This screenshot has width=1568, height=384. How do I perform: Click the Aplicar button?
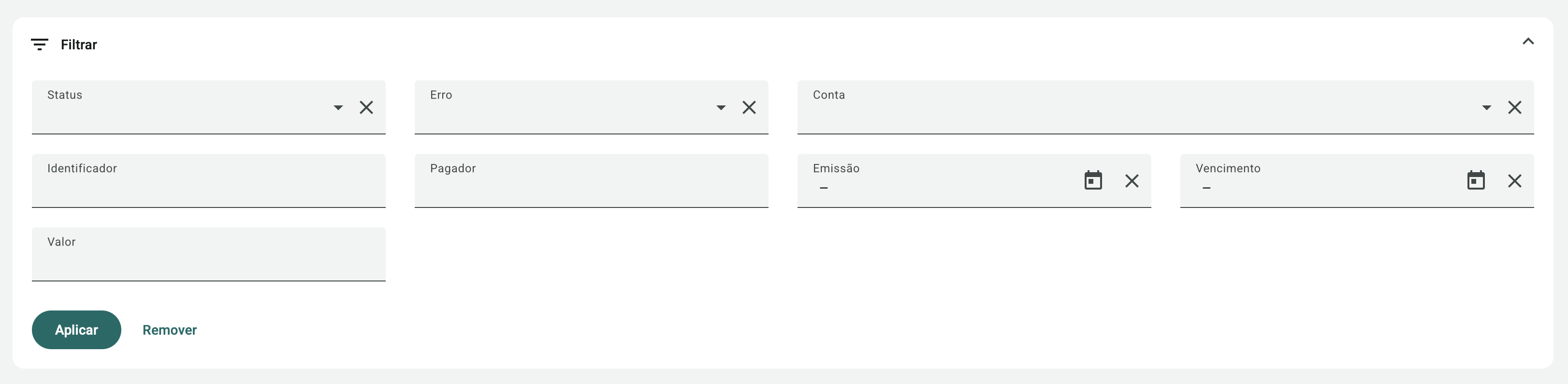(x=76, y=329)
